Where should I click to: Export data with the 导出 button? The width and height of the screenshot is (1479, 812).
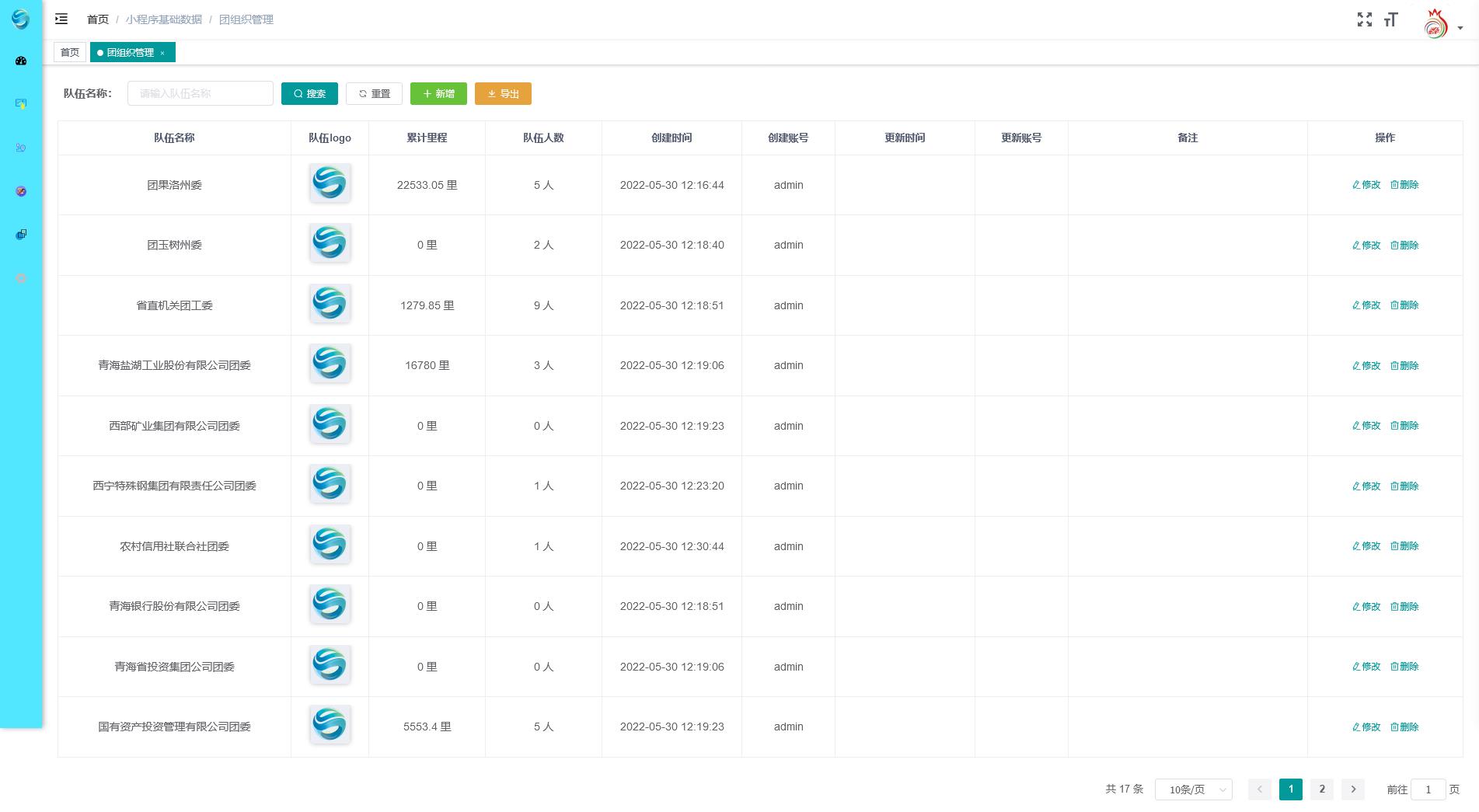coord(503,94)
